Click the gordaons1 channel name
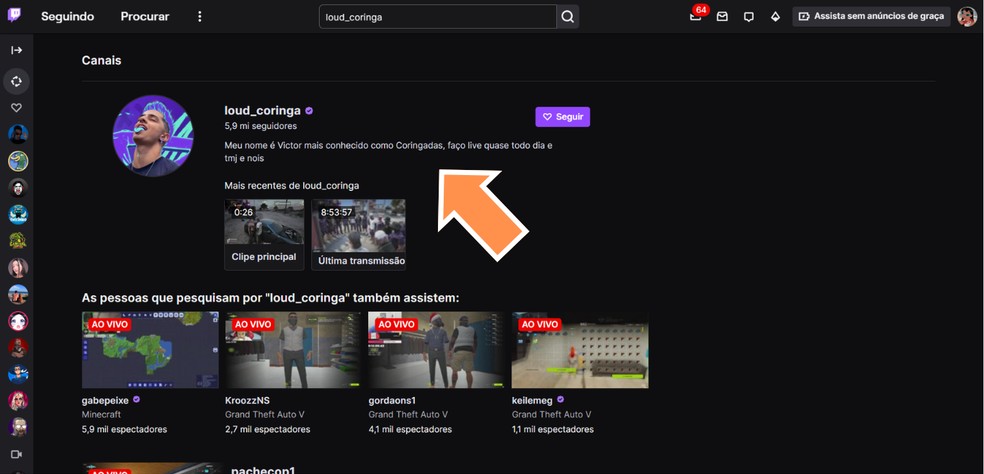The width and height of the screenshot is (984, 474). pyautogui.click(x=392, y=400)
